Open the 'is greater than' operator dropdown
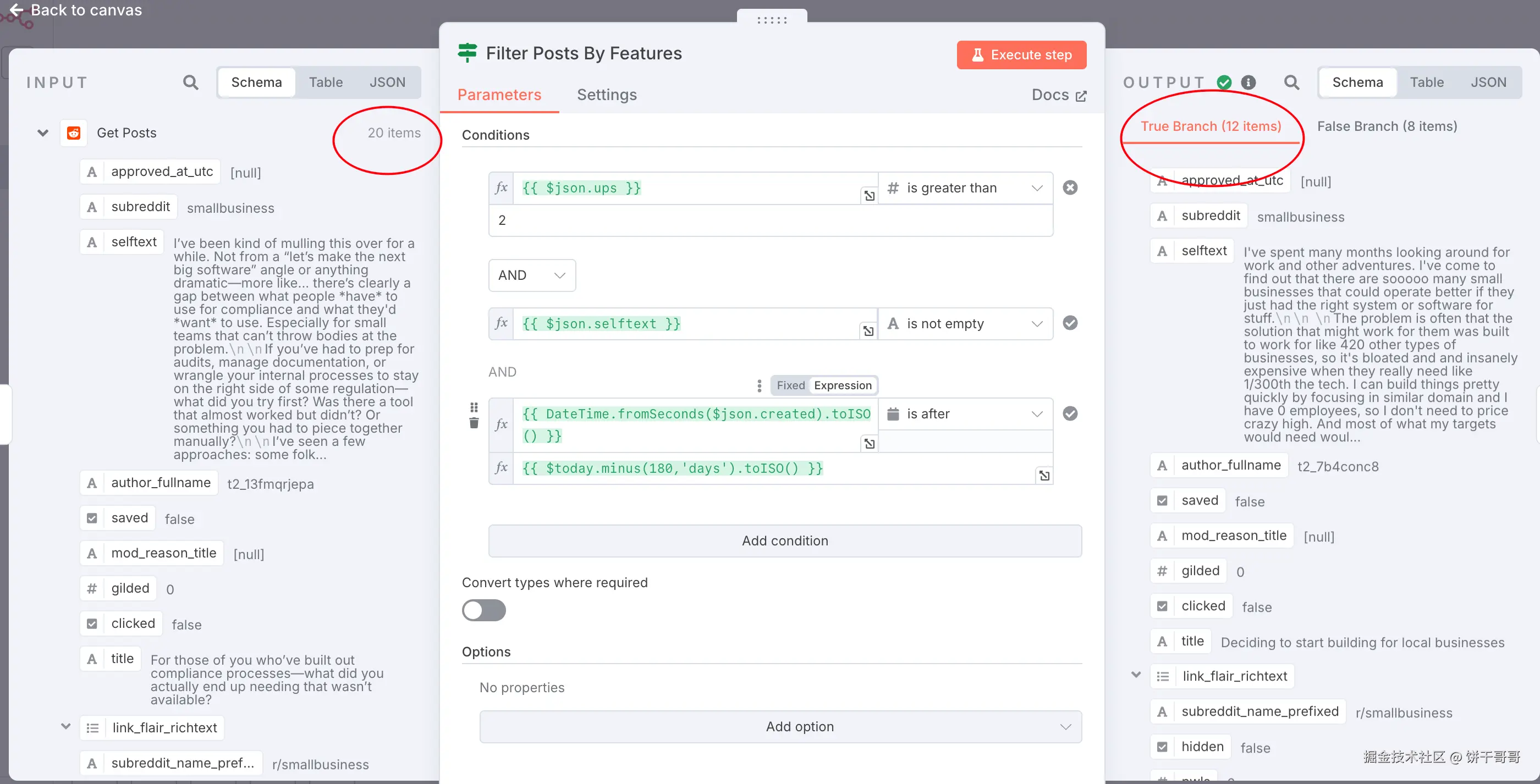The width and height of the screenshot is (1540, 784). (x=965, y=187)
